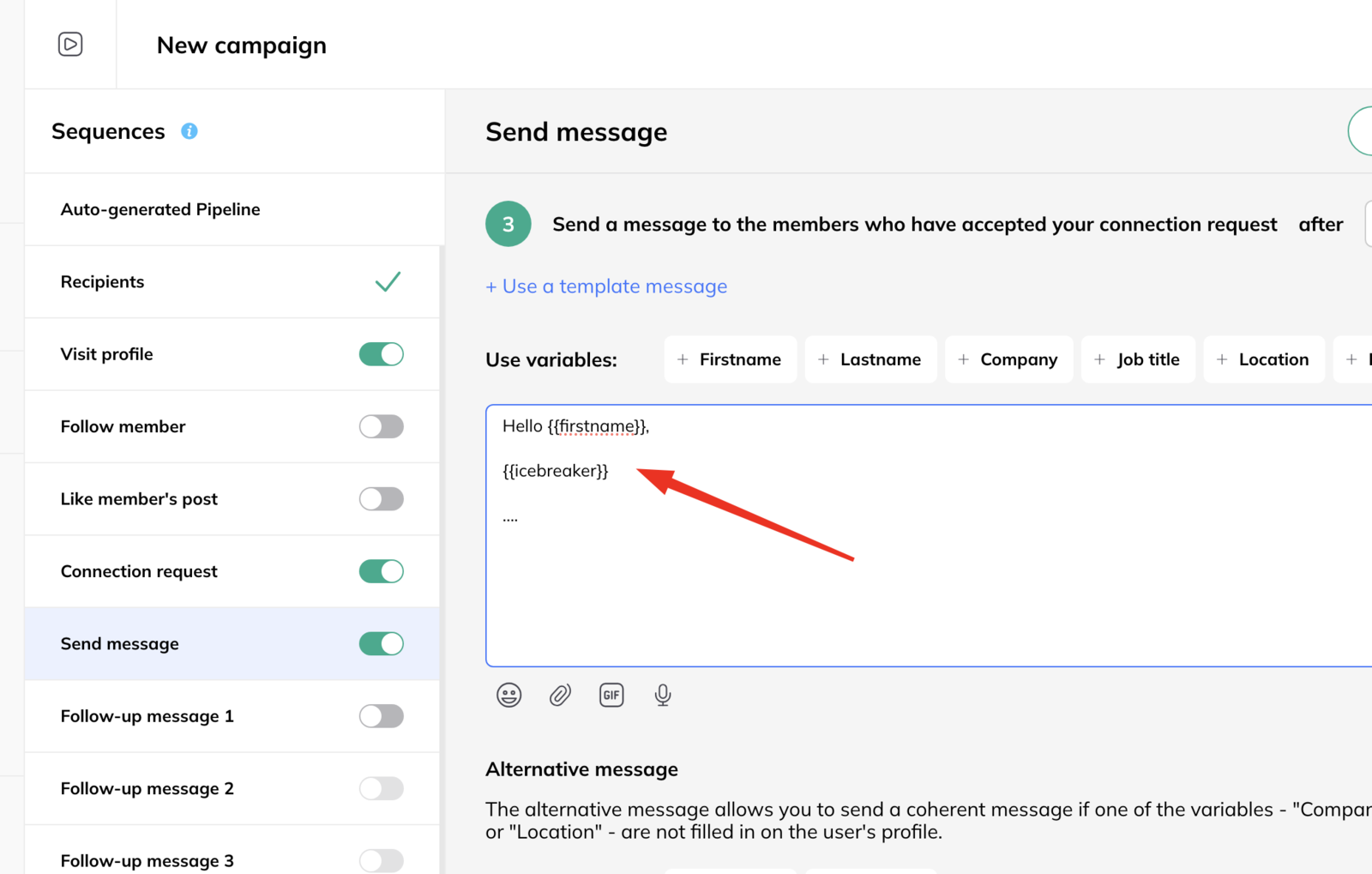Click the play tutorial icon beside New campaign
Viewport: 1372px width, 874px height.
tap(70, 44)
